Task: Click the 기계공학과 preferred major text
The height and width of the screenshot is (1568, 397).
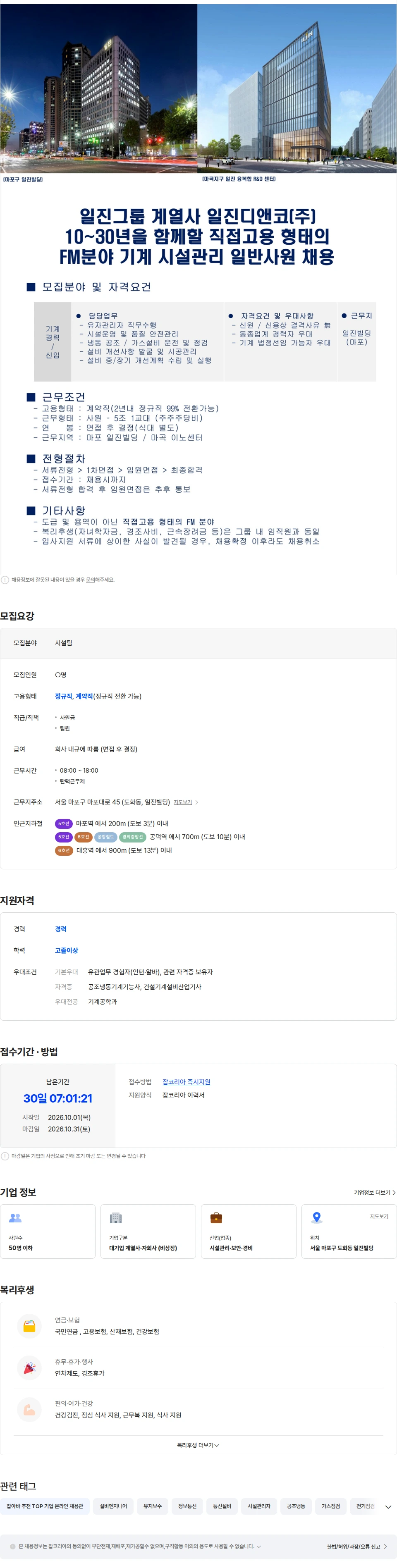Action: pos(102,1001)
